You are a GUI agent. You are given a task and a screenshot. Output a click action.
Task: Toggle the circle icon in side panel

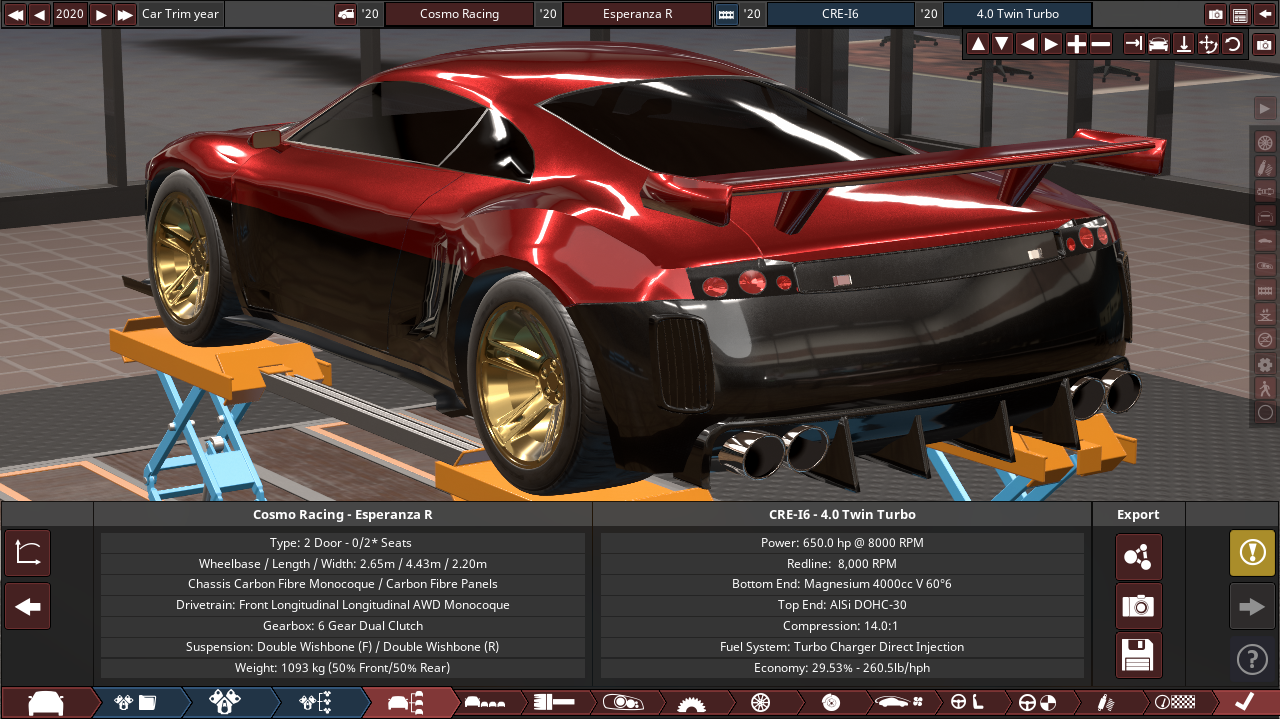1265,412
